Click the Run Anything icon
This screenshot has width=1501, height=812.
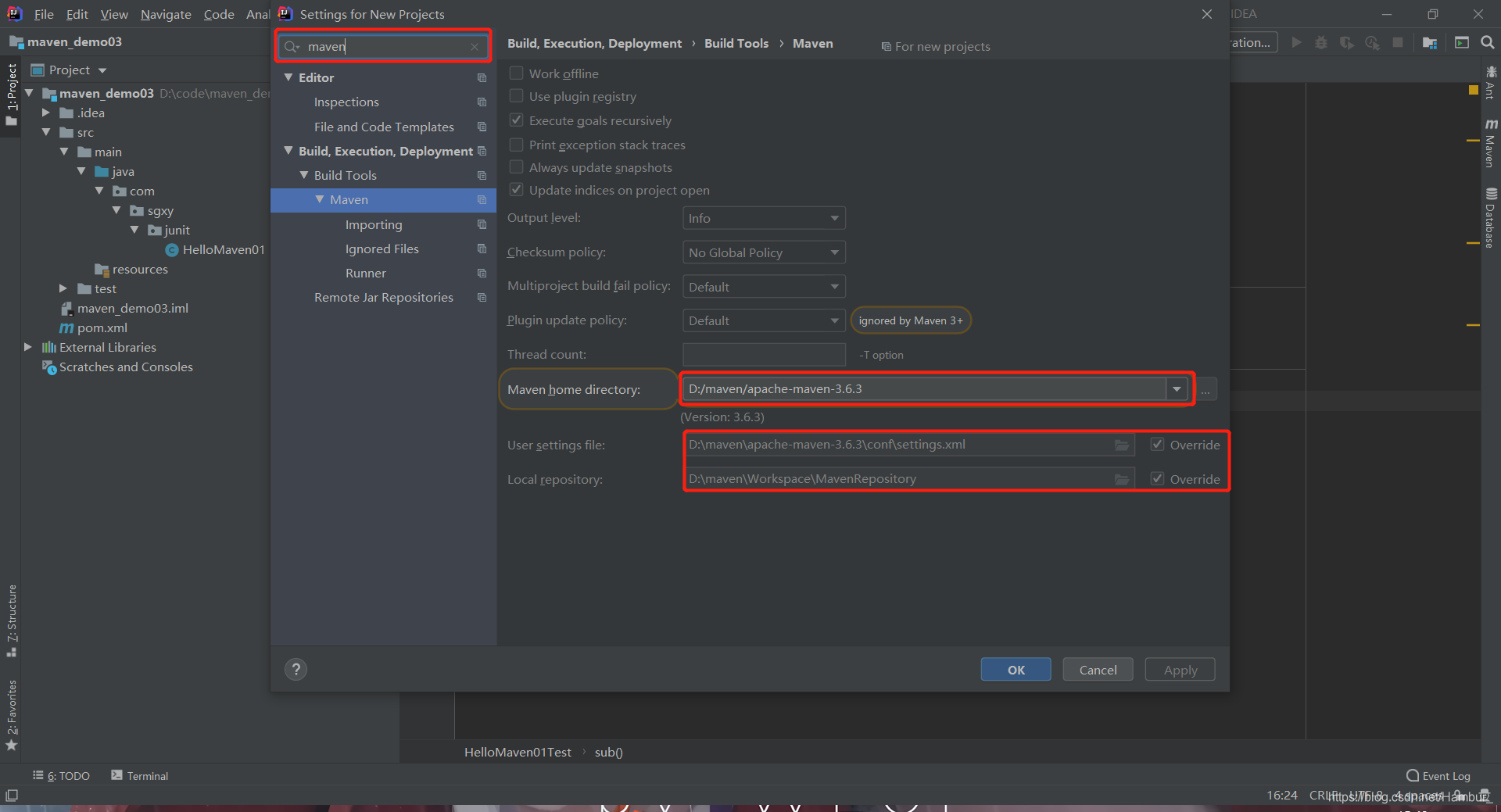click(x=1462, y=42)
